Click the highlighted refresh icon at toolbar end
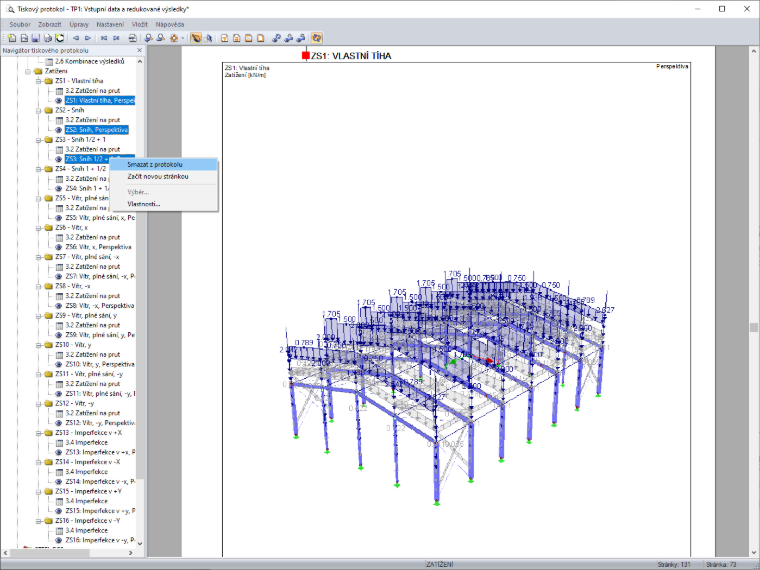The width and height of the screenshot is (760, 570). pos(317,38)
